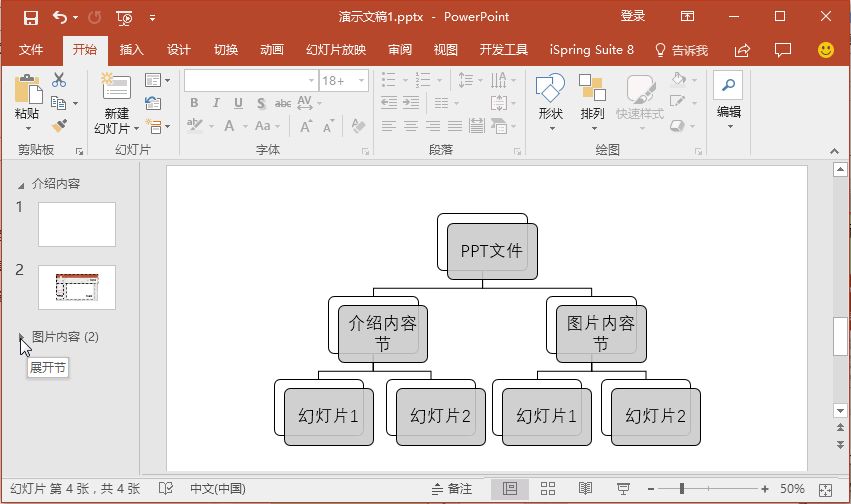Click the Save icon in title bar
851x504 pixels.
point(31,18)
